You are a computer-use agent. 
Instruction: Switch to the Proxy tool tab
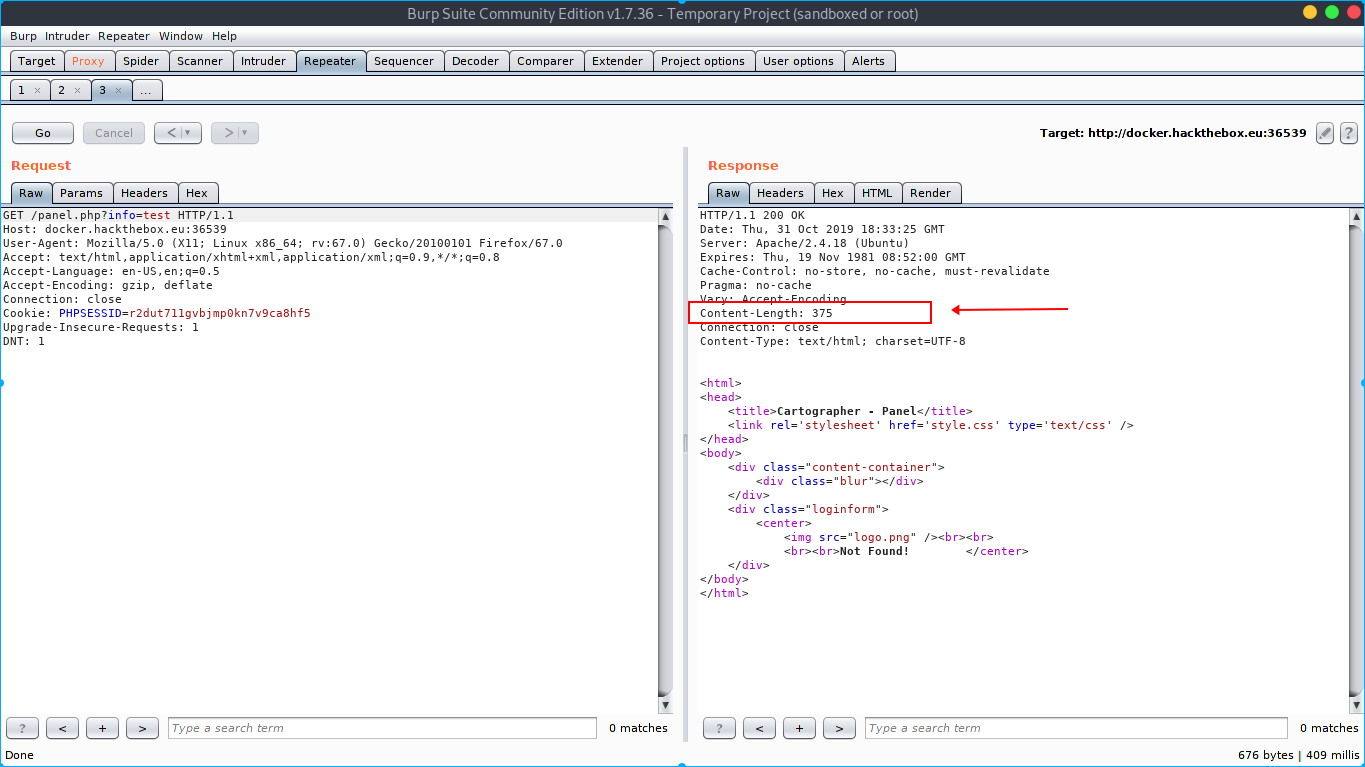pos(88,61)
